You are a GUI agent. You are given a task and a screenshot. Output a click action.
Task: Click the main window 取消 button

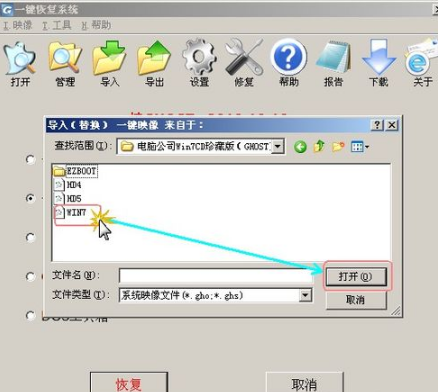pos(304,383)
